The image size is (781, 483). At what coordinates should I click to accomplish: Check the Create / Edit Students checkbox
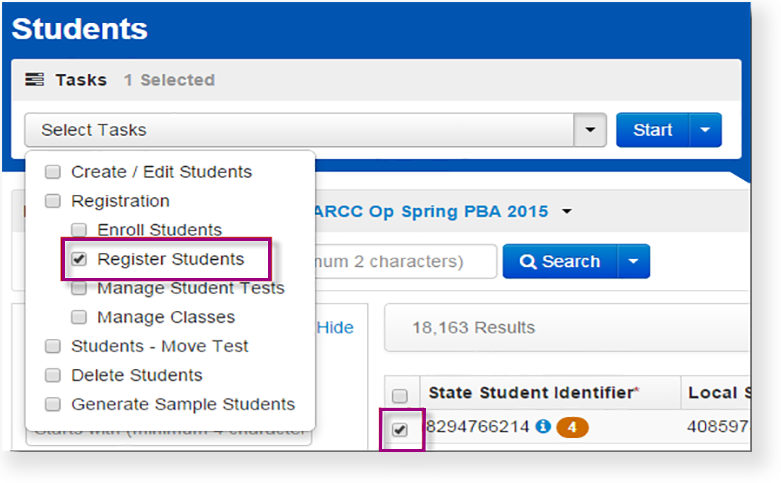[x=53, y=172]
